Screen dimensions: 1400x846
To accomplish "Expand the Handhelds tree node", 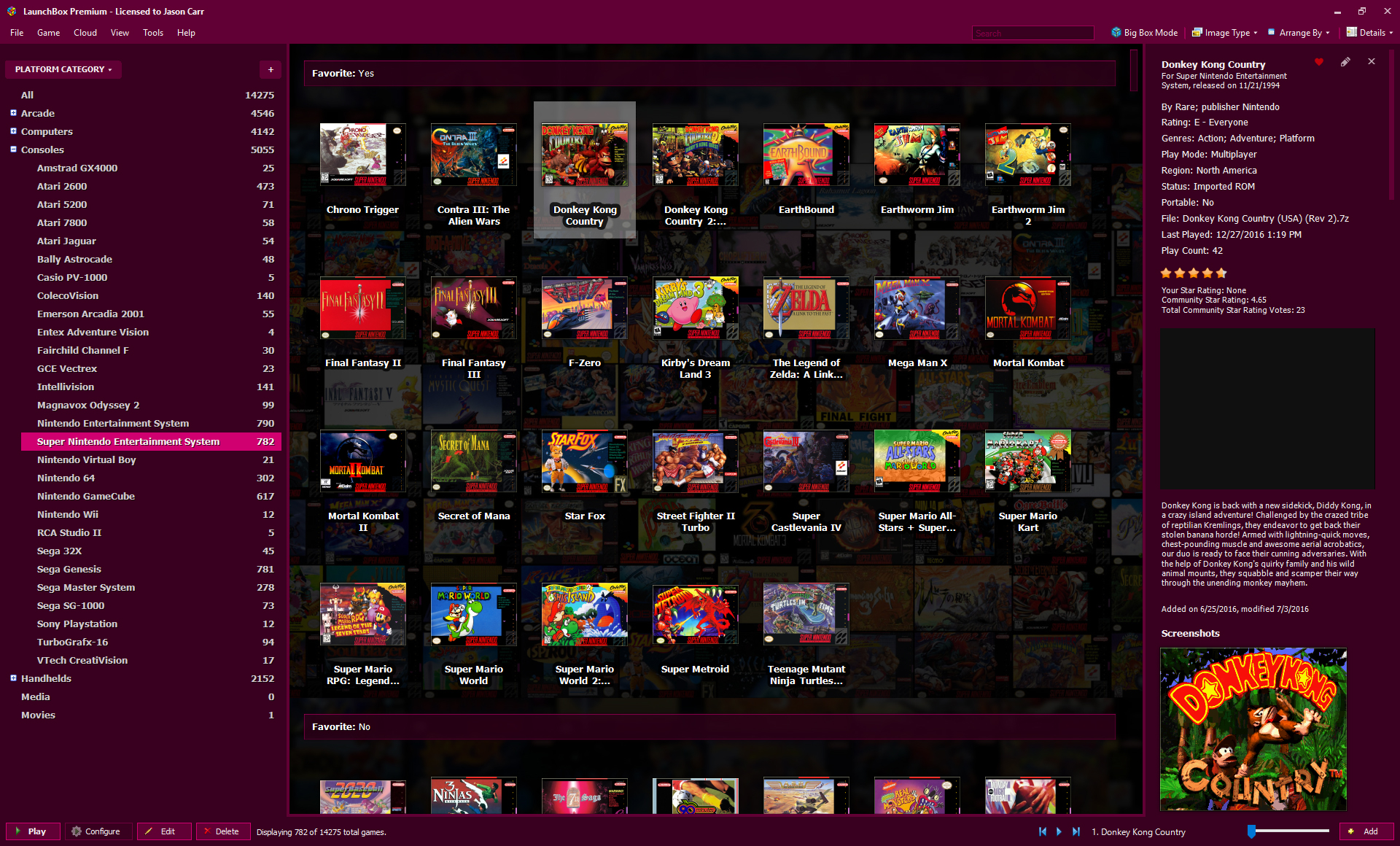I will (13, 678).
